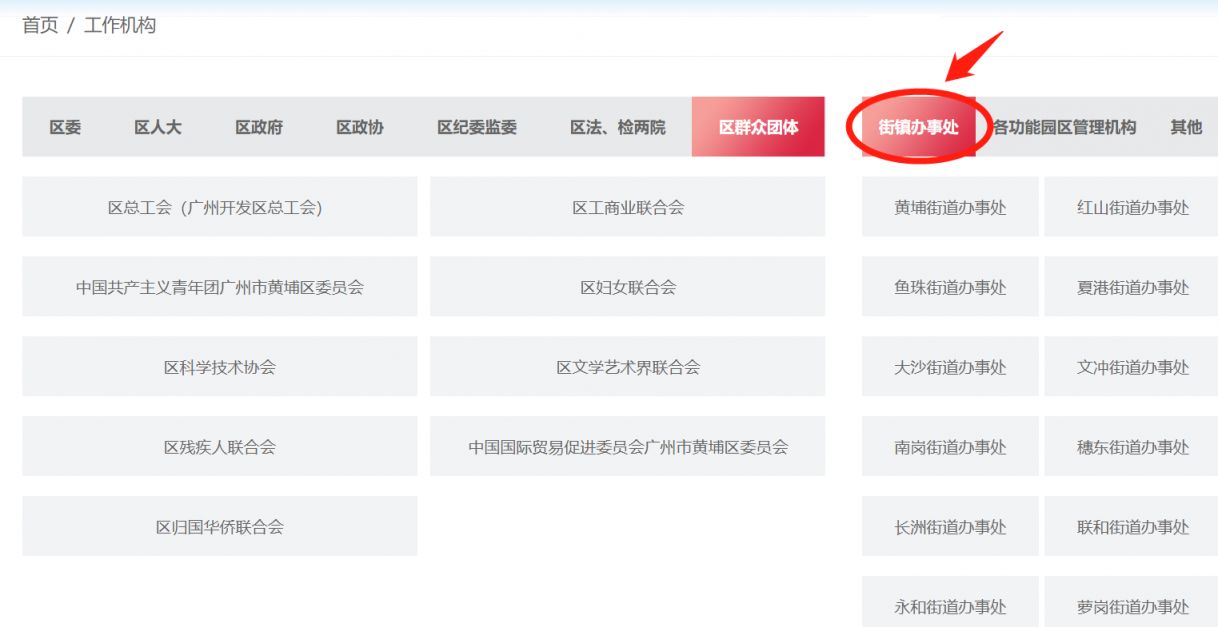The height and width of the screenshot is (627, 1218).
Task: Open the 街镇办事处 tab
Action: tap(919, 127)
